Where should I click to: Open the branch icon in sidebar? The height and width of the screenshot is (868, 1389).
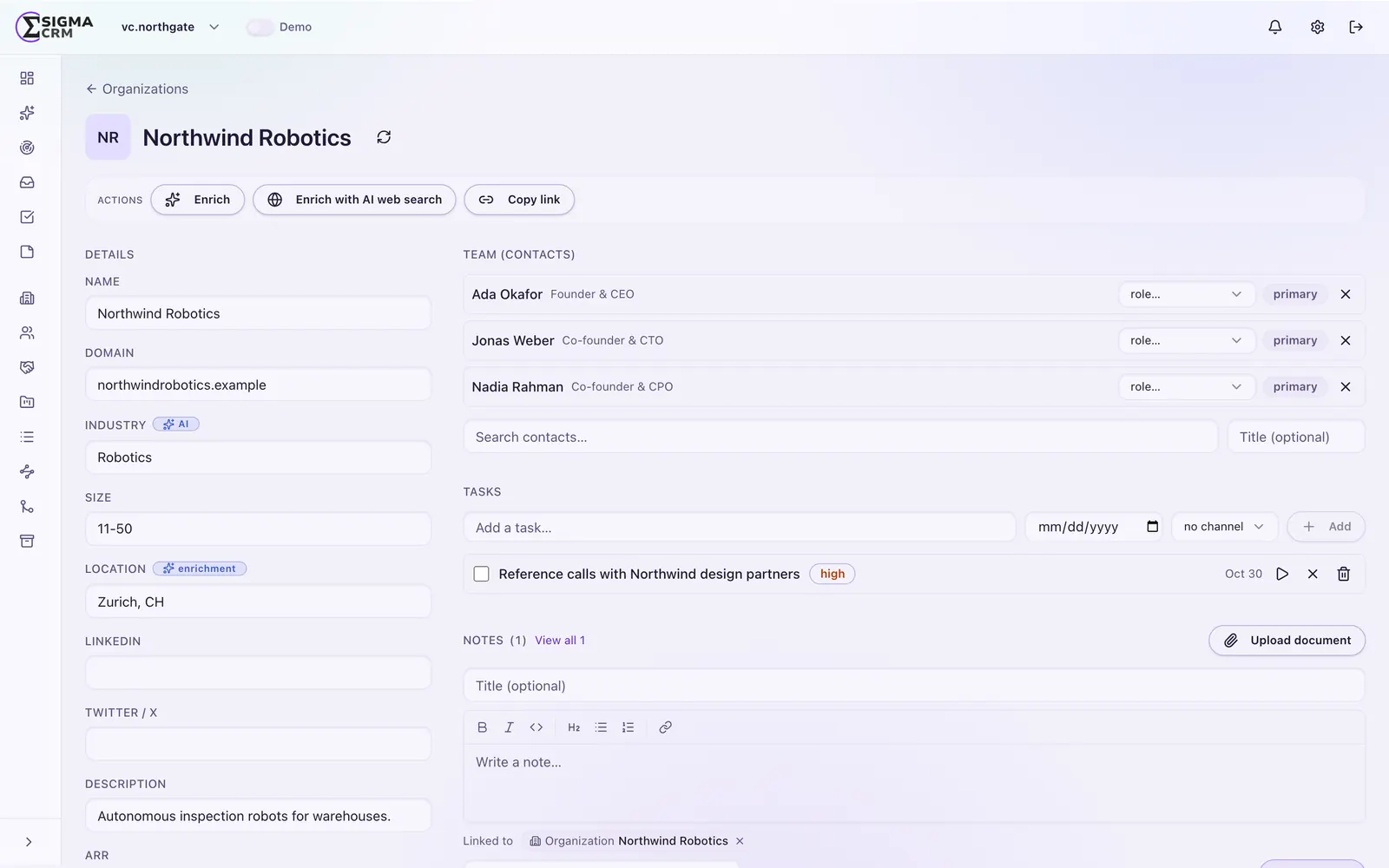point(27,506)
